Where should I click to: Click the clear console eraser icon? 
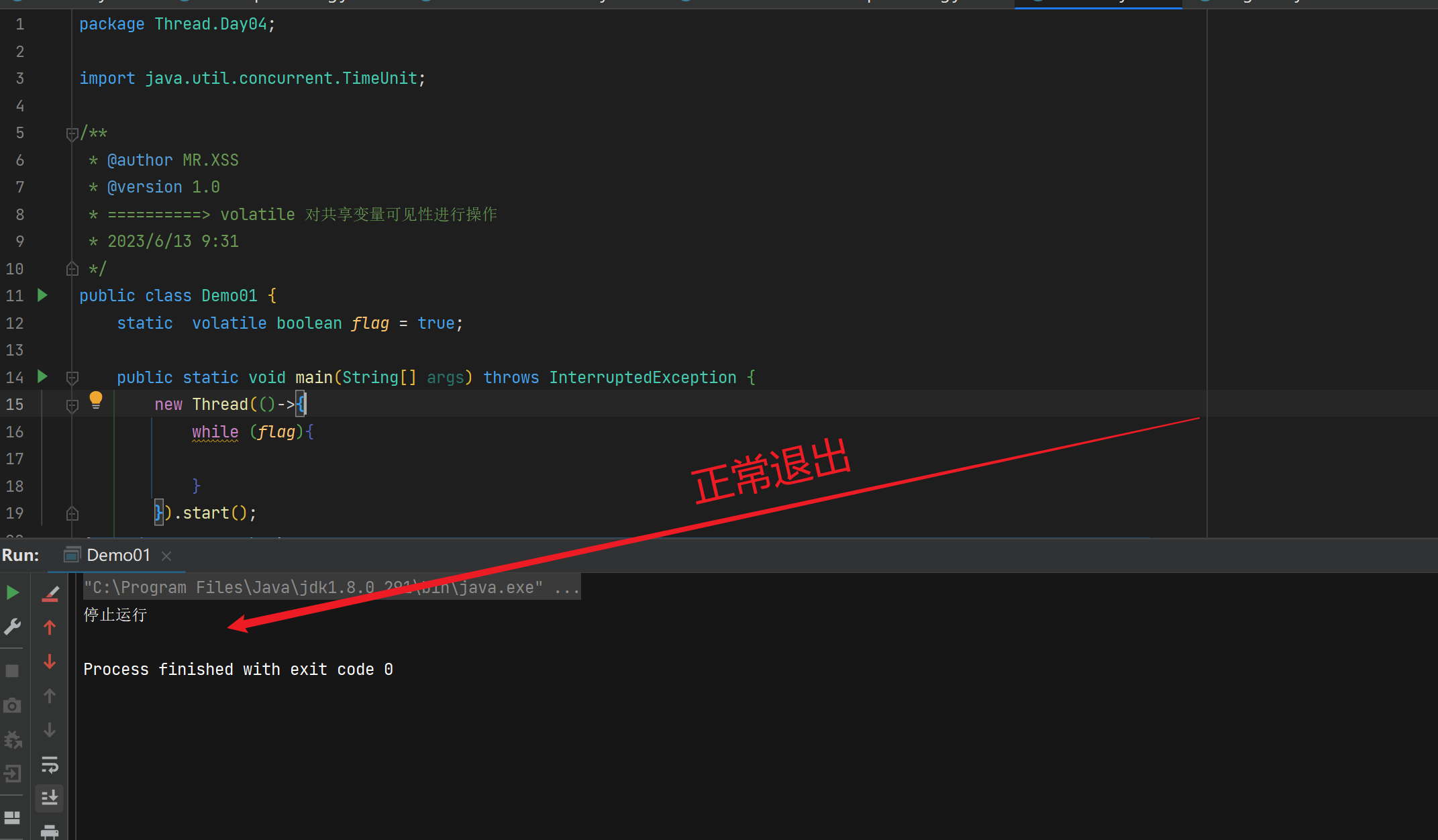50,593
